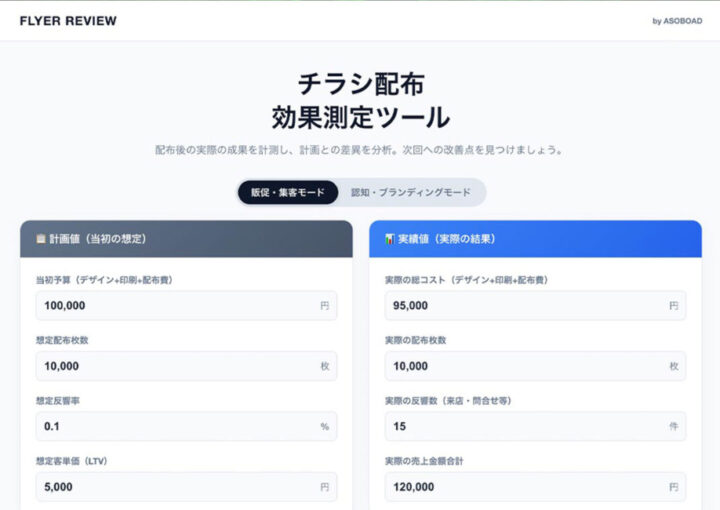720x510 pixels.
Task: Click the 実際の売上金額合計 label
Action: [424, 461]
